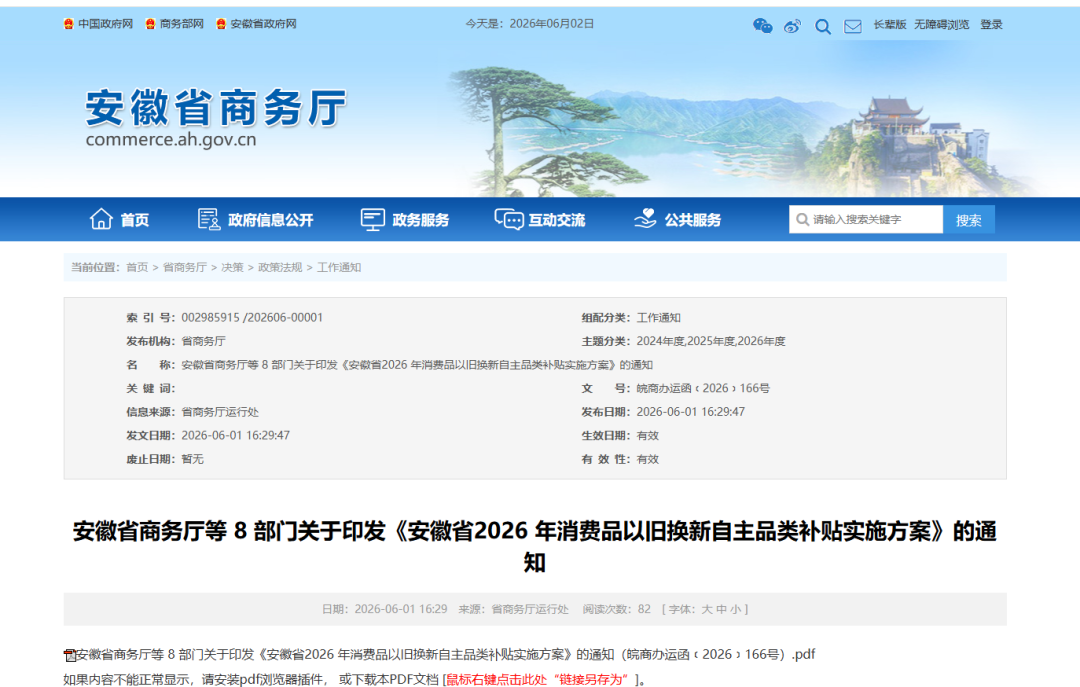Open the mail envelope icon
1080x687 pixels.
pyautogui.click(x=853, y=27)
